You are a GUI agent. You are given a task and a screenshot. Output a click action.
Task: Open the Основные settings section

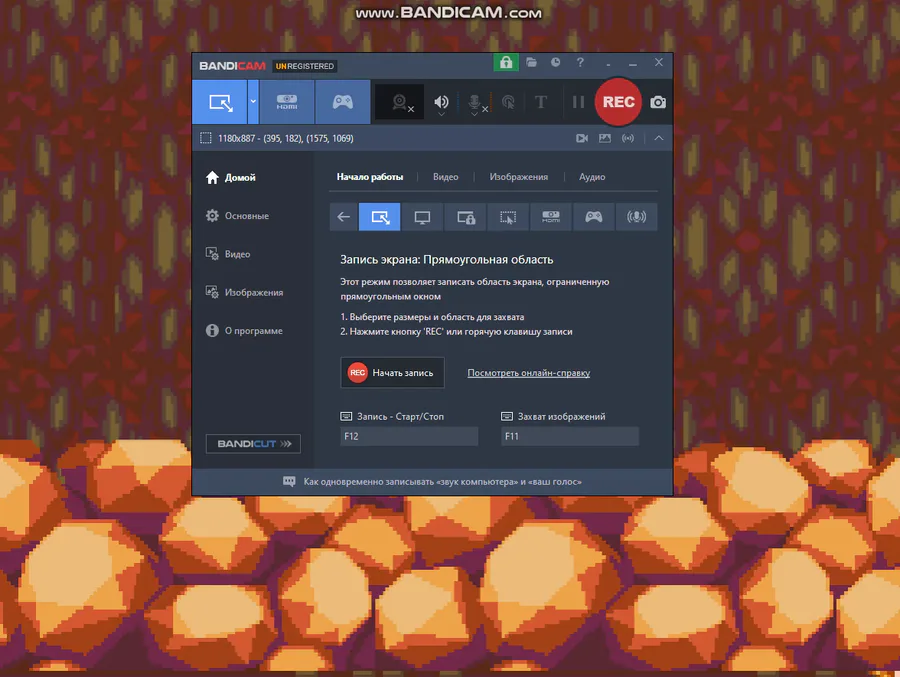[x=237, y=216]
